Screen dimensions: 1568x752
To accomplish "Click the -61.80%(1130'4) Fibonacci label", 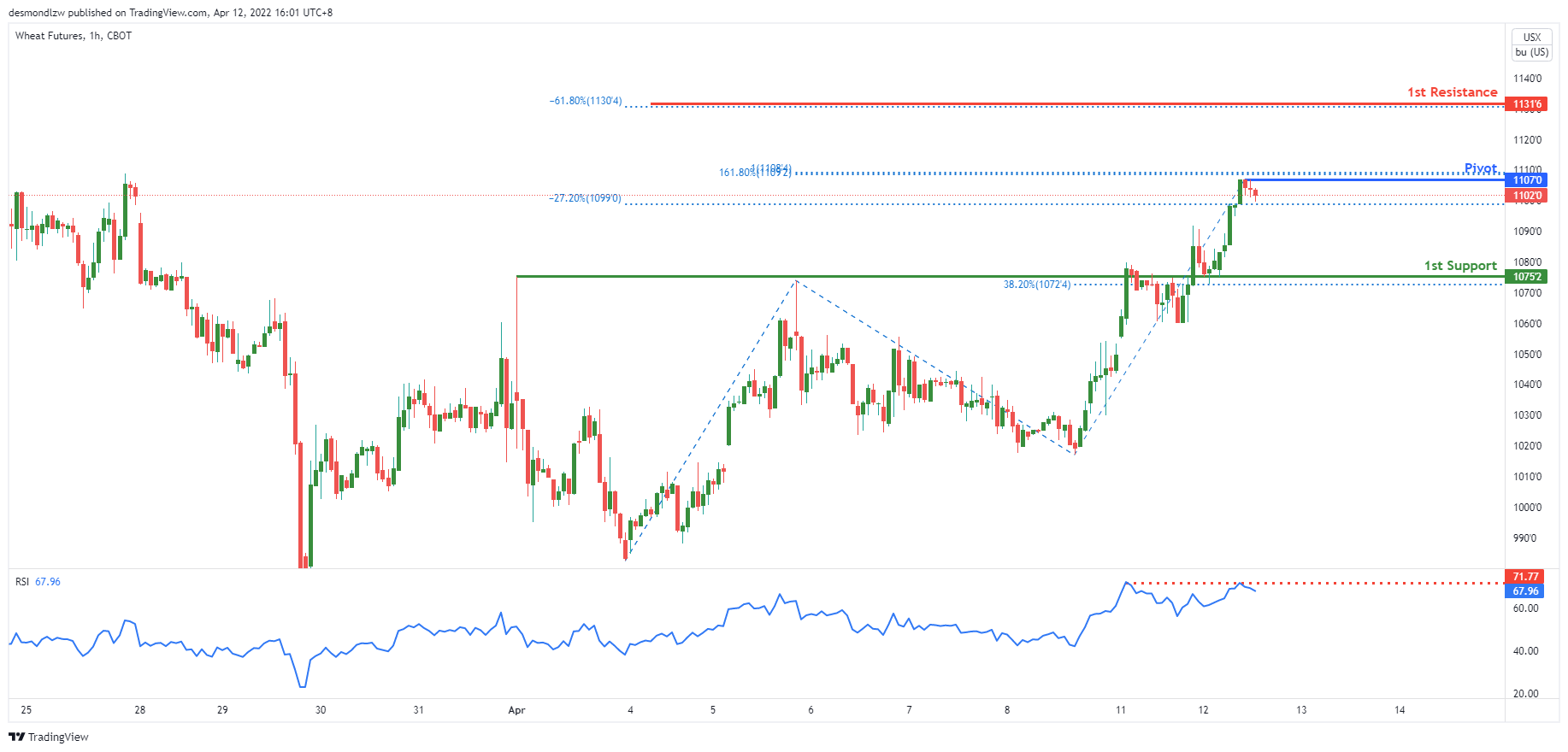I will [586, 101].
